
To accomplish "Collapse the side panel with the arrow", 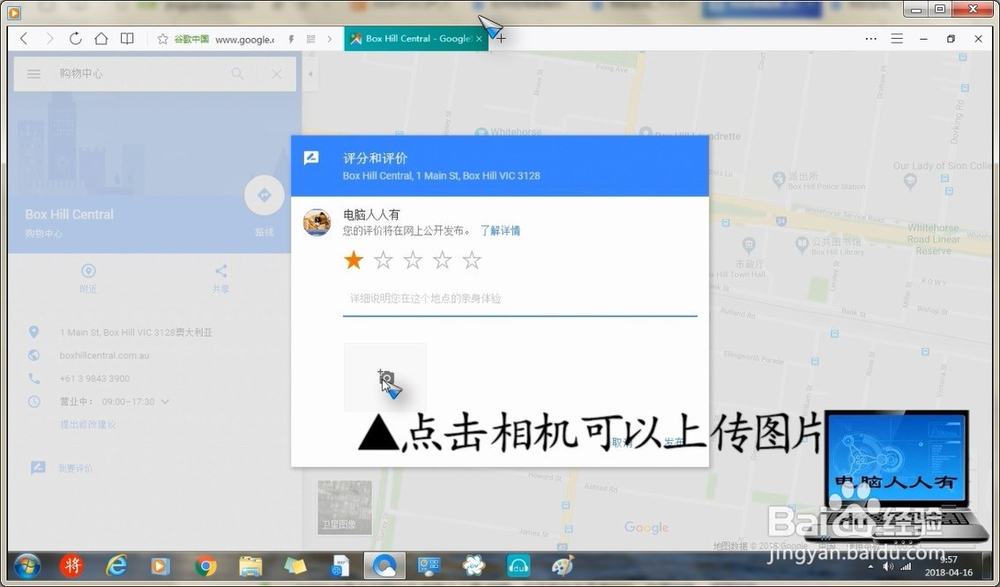I will click(311, 74).
